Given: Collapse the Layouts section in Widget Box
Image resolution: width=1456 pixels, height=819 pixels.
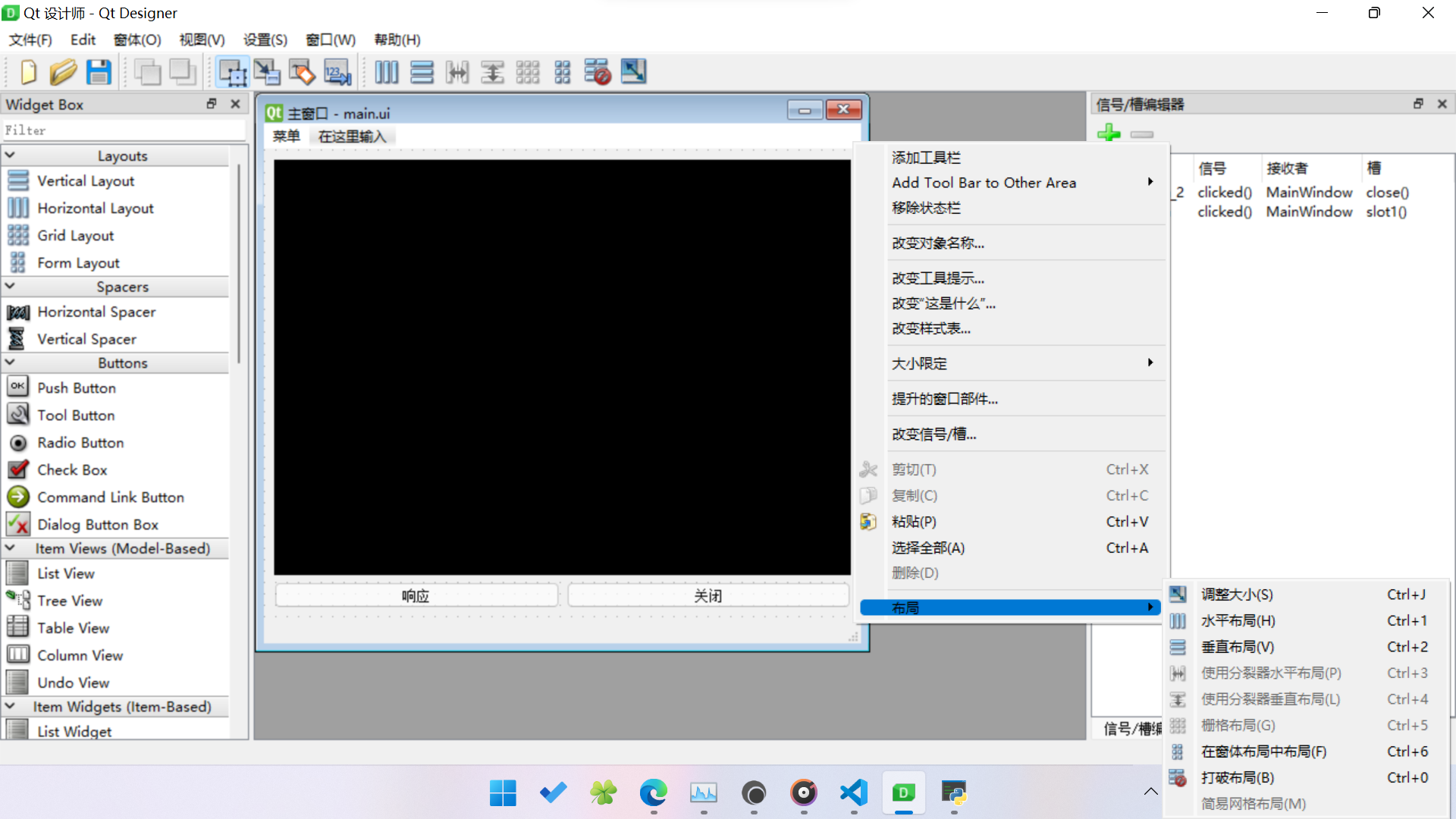Looking at the screenshot, I should [x=11, y=155].
